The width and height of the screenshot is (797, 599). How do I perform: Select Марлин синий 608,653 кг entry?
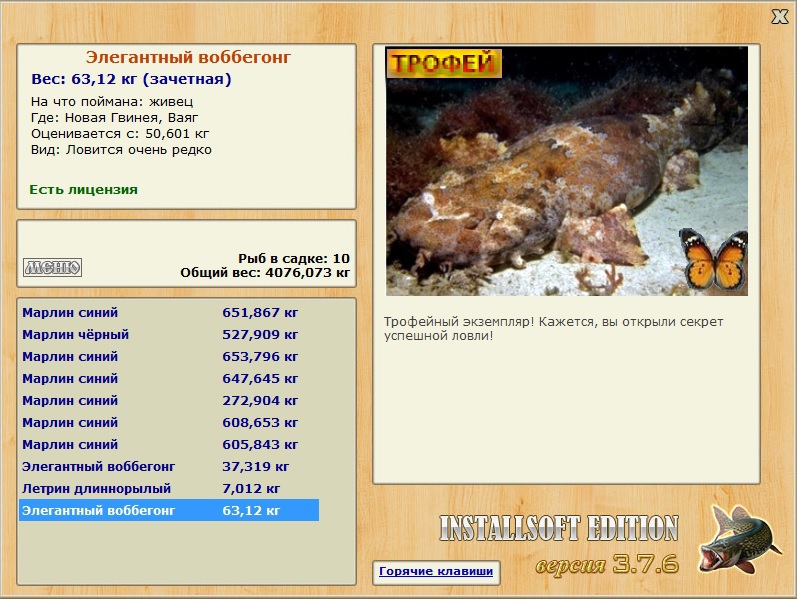coord(169,423)
